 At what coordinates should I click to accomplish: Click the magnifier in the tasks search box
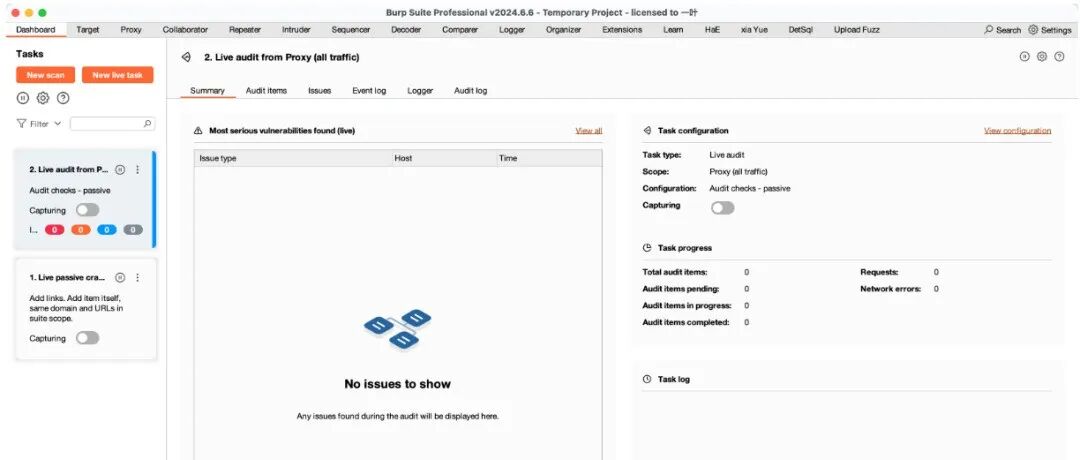point(147,124)
